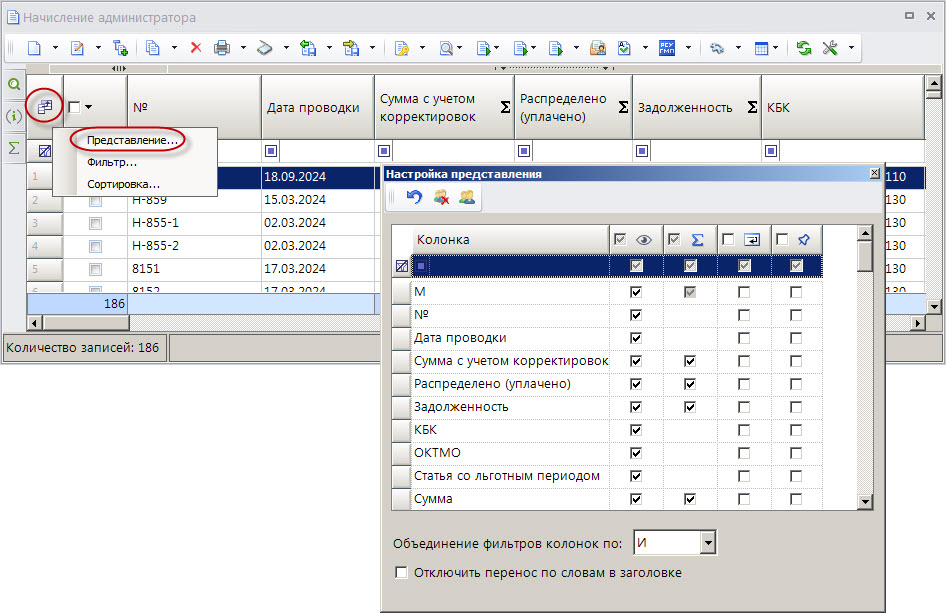Open dropdown arrow next to copy documents icon
This screenshot has height=613, width=946.
pyautogui.click(x=174, y=48)
